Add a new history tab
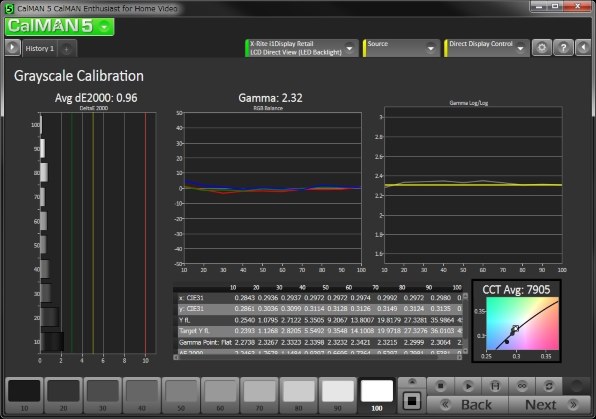 67,49
